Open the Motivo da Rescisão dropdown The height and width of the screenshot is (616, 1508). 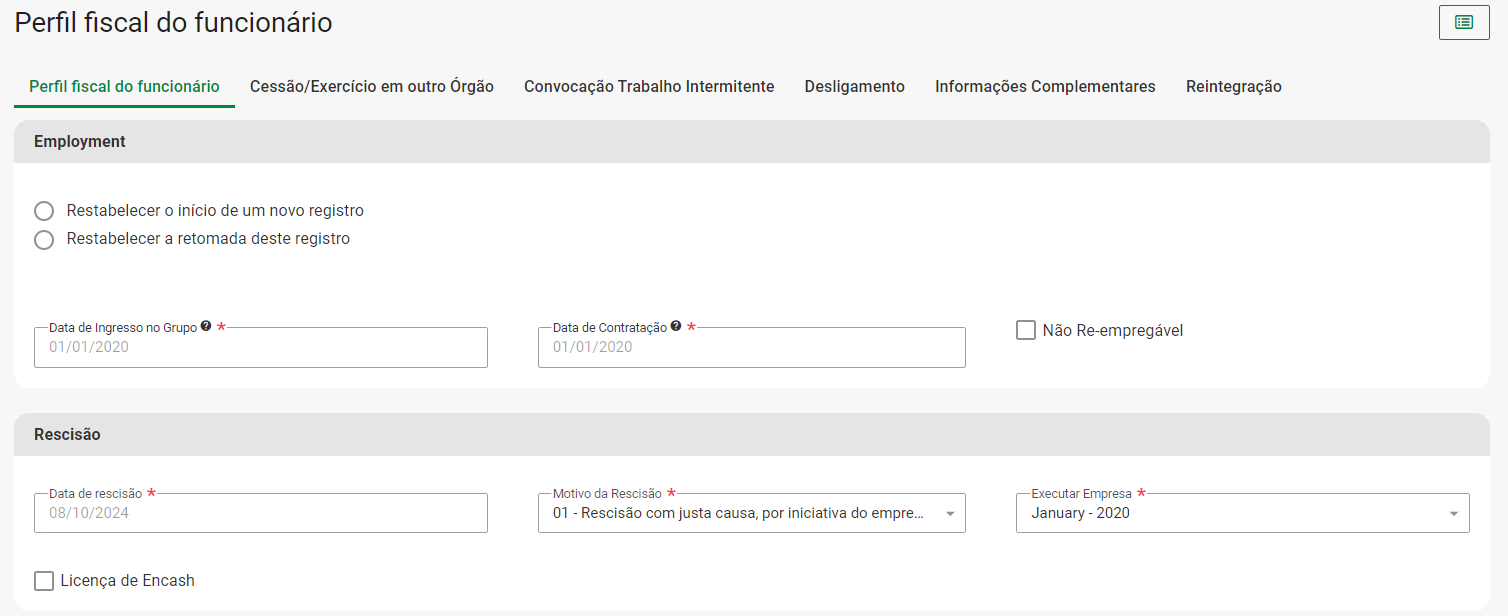pyautogui.click(x=750, y=513)
